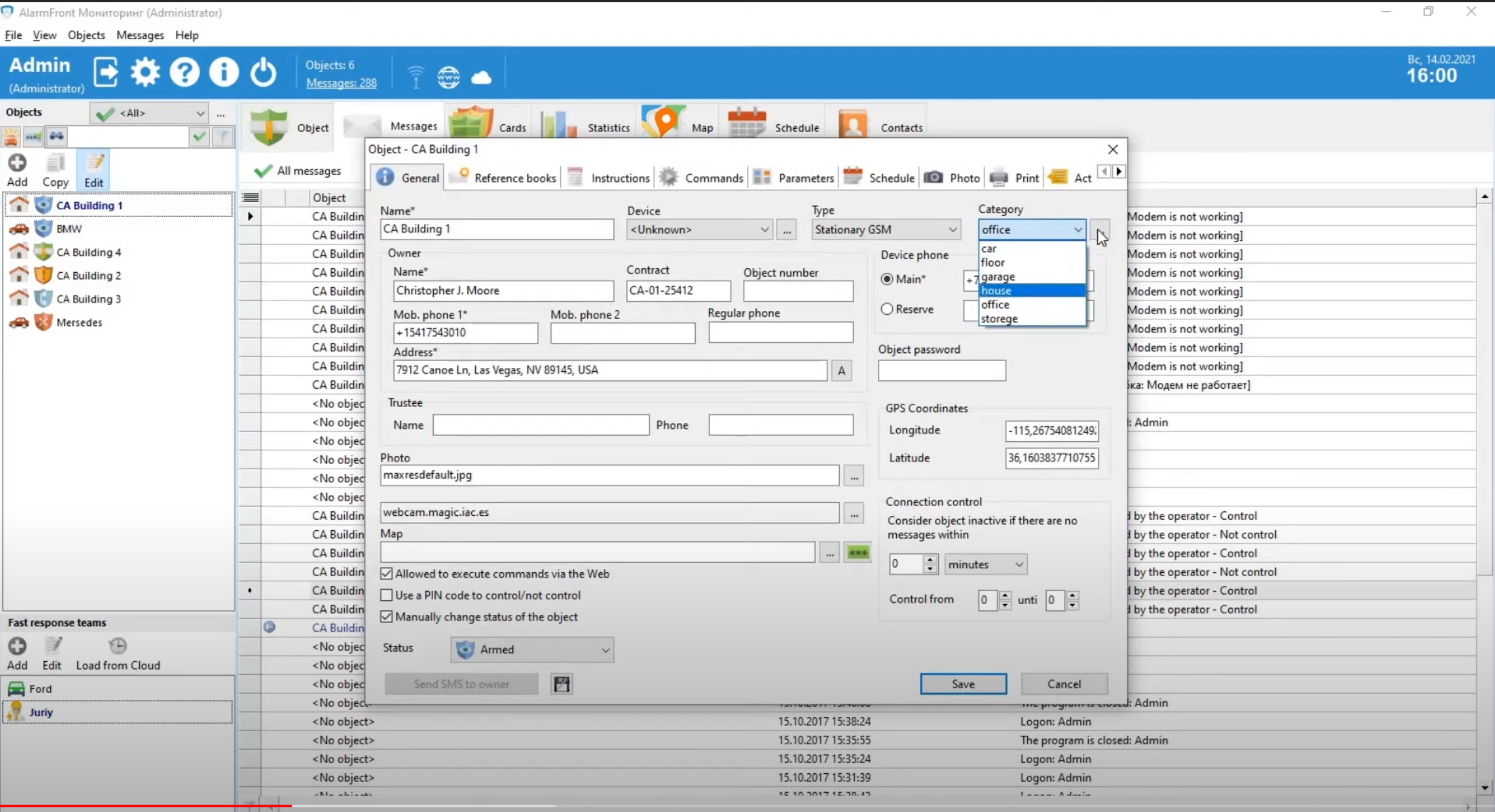Image resolution: width=1495 pixels, height=812 pixels.
Task: Open the Status dropdown showing Armed
Action: [532, 650]
